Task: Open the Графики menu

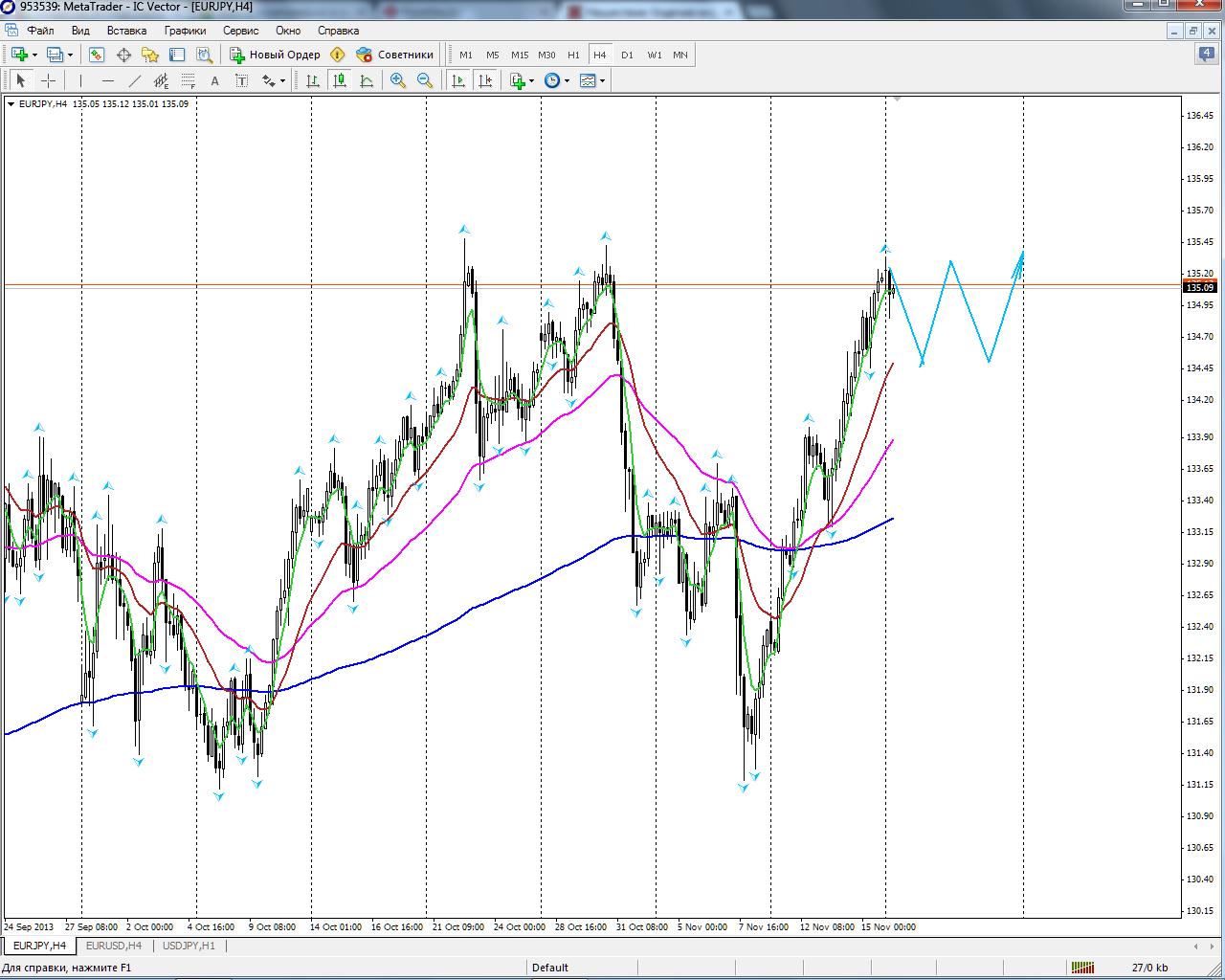Action: [x=185, y=31]
